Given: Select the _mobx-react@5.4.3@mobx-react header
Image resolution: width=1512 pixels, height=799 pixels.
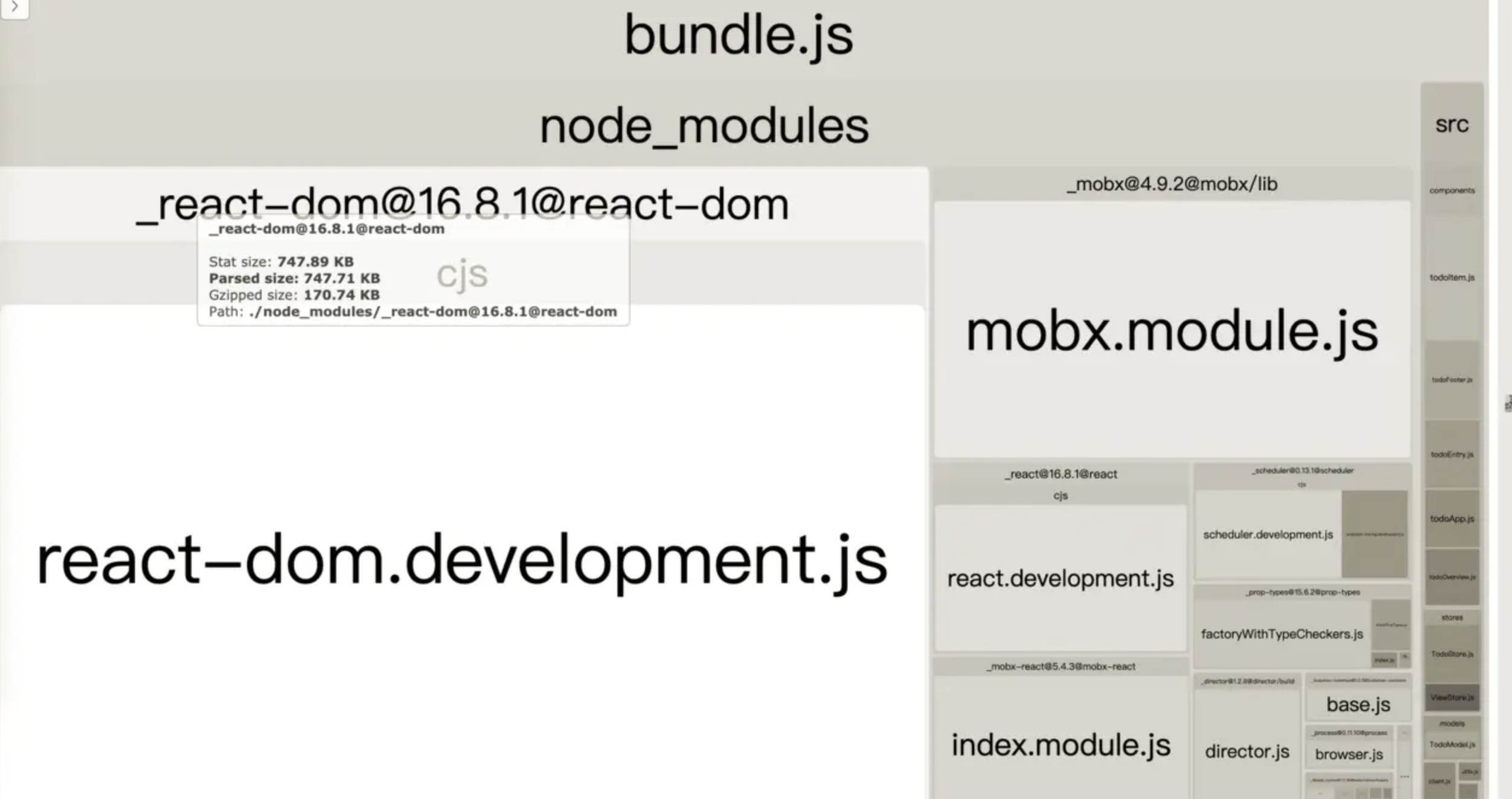Looking at the screenshot, I should click(1060, 666).
